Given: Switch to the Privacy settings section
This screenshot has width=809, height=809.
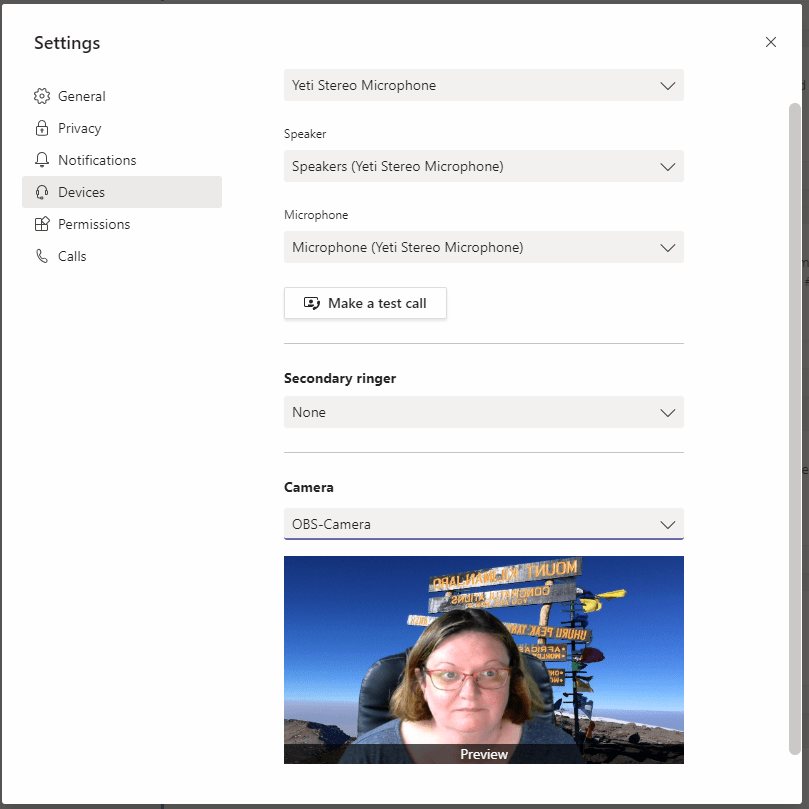Looking at the screenshot, I should (80, 128).
